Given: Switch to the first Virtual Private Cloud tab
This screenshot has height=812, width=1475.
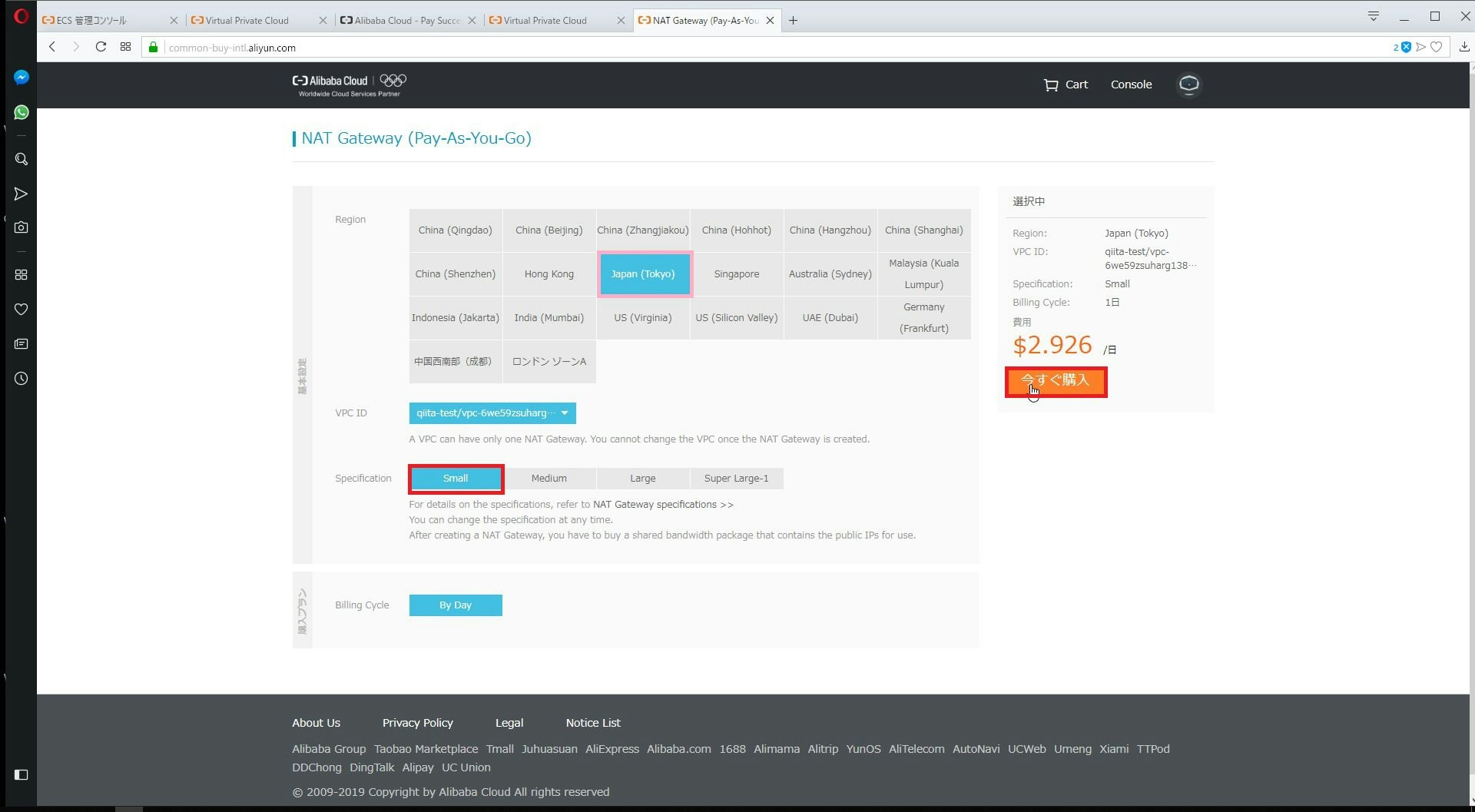Looking at the screenshot, I should pos(259,21).
